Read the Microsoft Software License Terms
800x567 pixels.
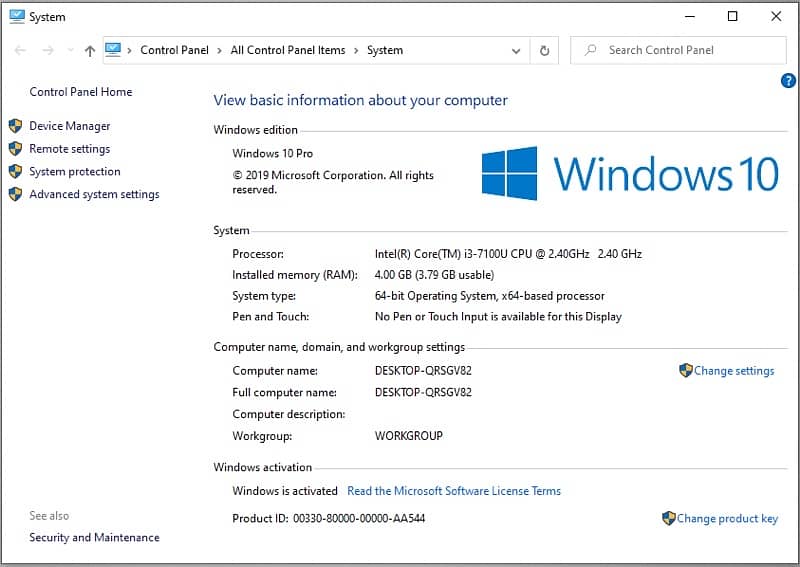coord(453,491)
